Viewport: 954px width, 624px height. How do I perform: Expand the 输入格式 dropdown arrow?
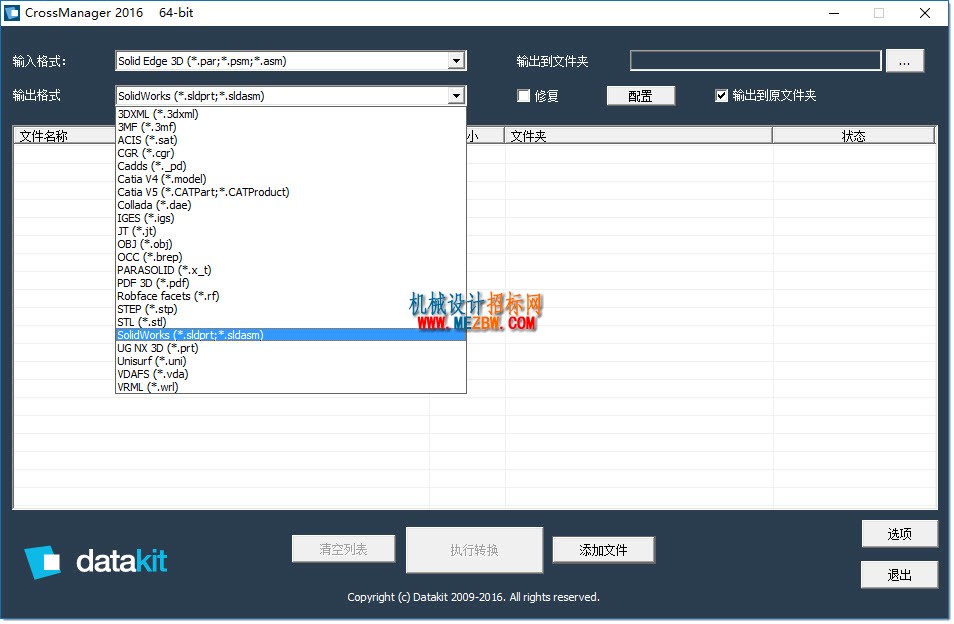coord(456,61)
